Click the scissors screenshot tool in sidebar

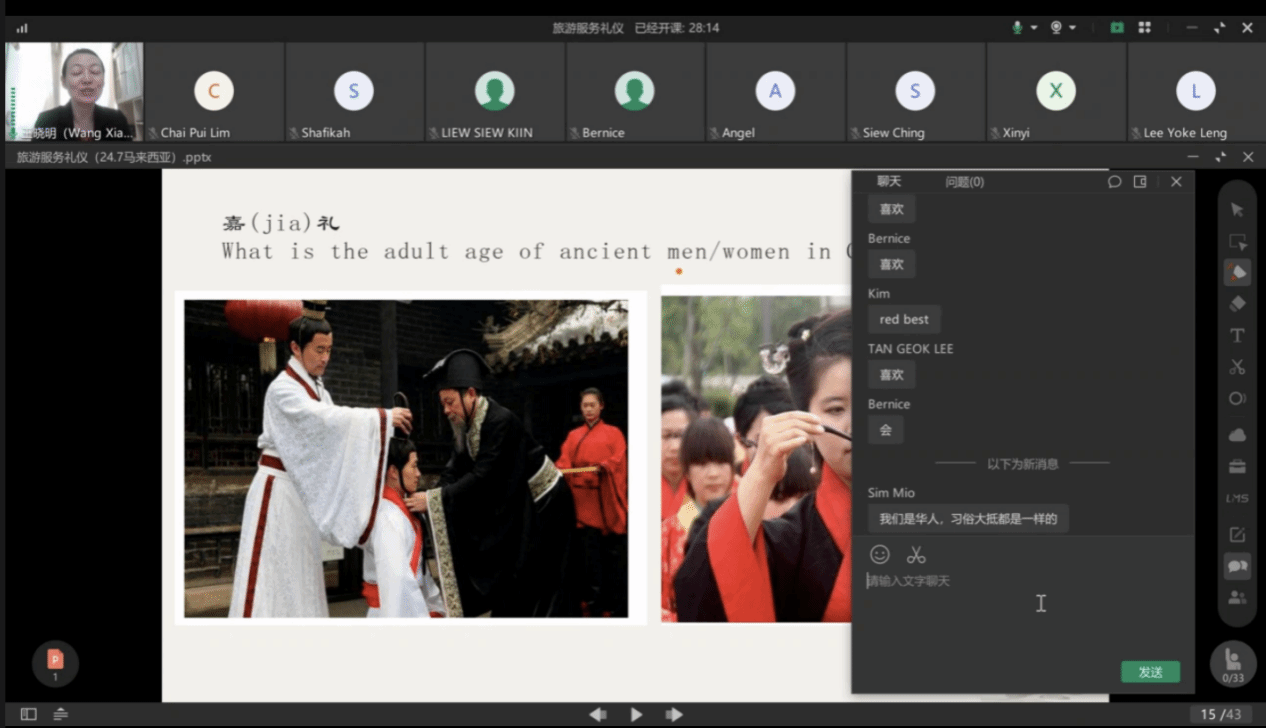1237,367
